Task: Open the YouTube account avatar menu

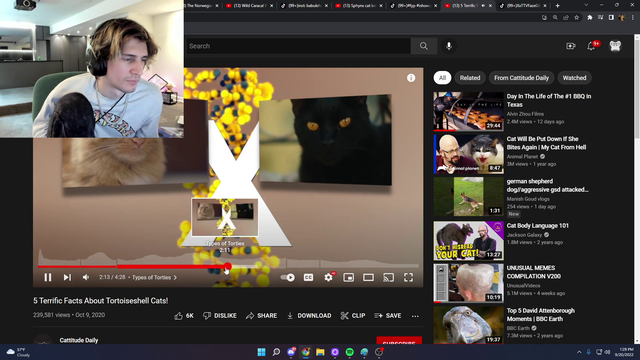Action: 615,46
